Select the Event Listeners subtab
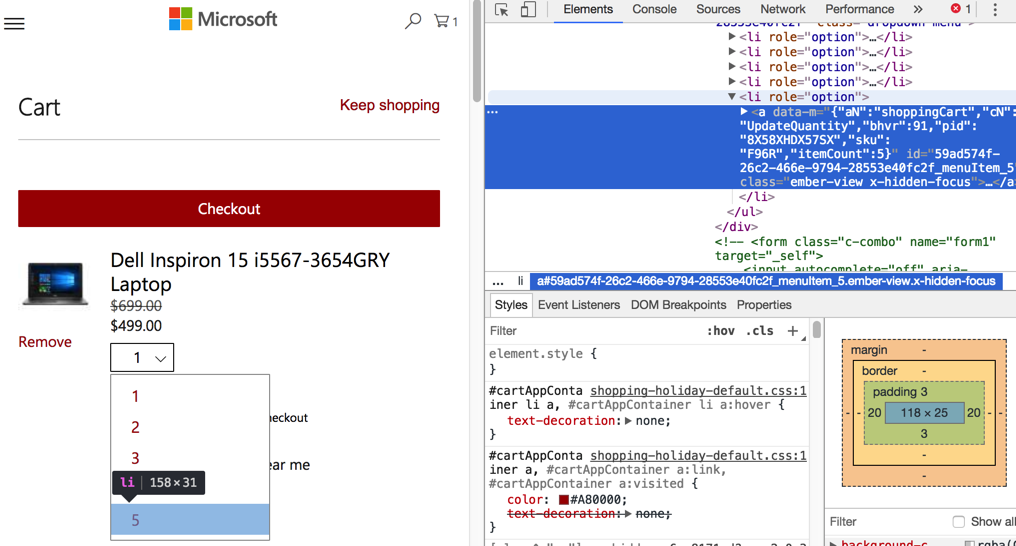Screen dimensions: 1016x546 pos(579,305)
